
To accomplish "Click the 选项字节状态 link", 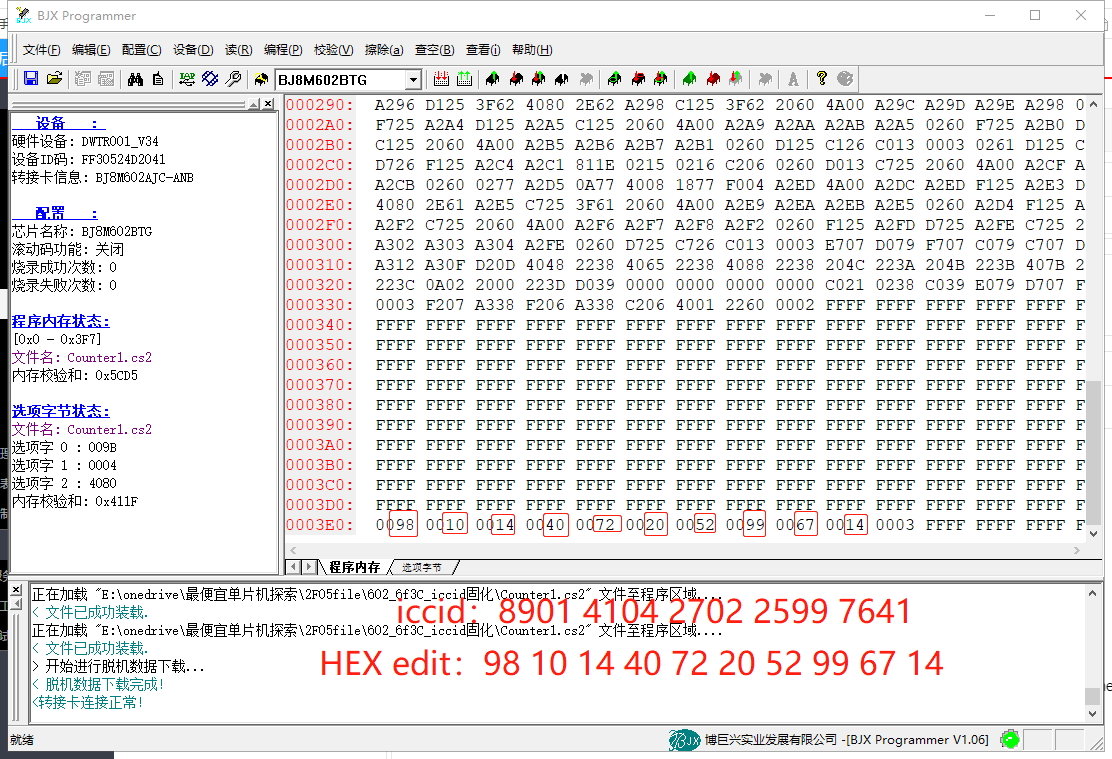I will coord(60,411).
